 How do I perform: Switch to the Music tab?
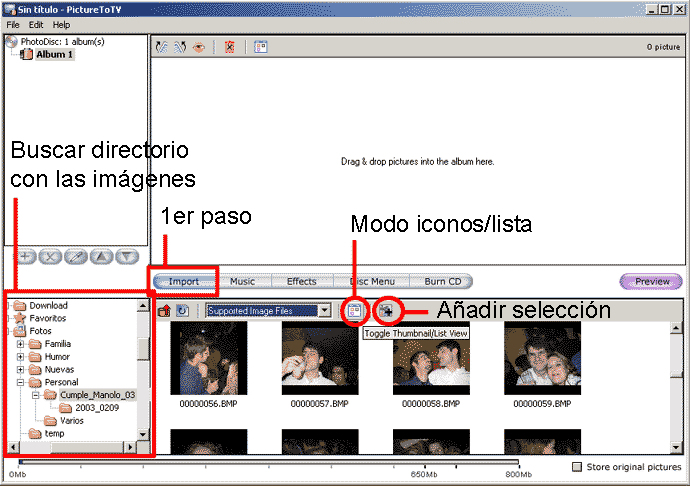242,281
